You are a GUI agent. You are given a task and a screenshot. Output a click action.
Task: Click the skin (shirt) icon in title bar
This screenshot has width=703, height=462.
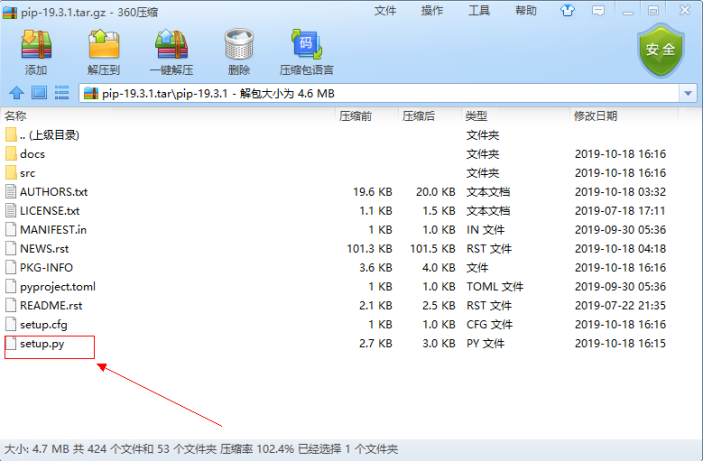point(567,10)
